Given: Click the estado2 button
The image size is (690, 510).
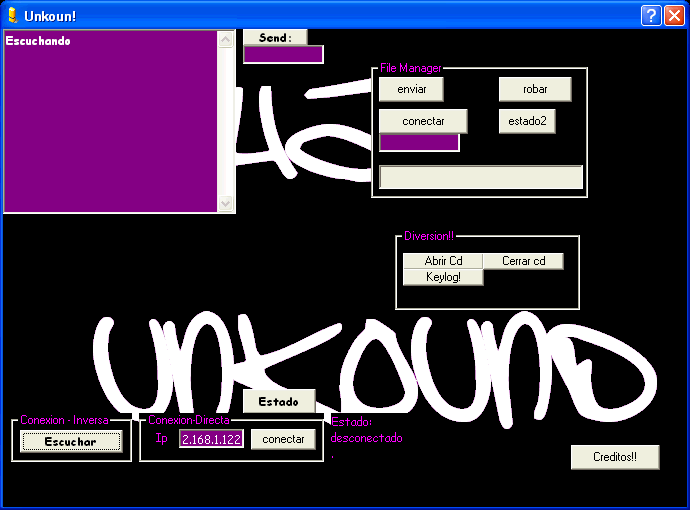Looking at the screenshot, I should 527,121.
